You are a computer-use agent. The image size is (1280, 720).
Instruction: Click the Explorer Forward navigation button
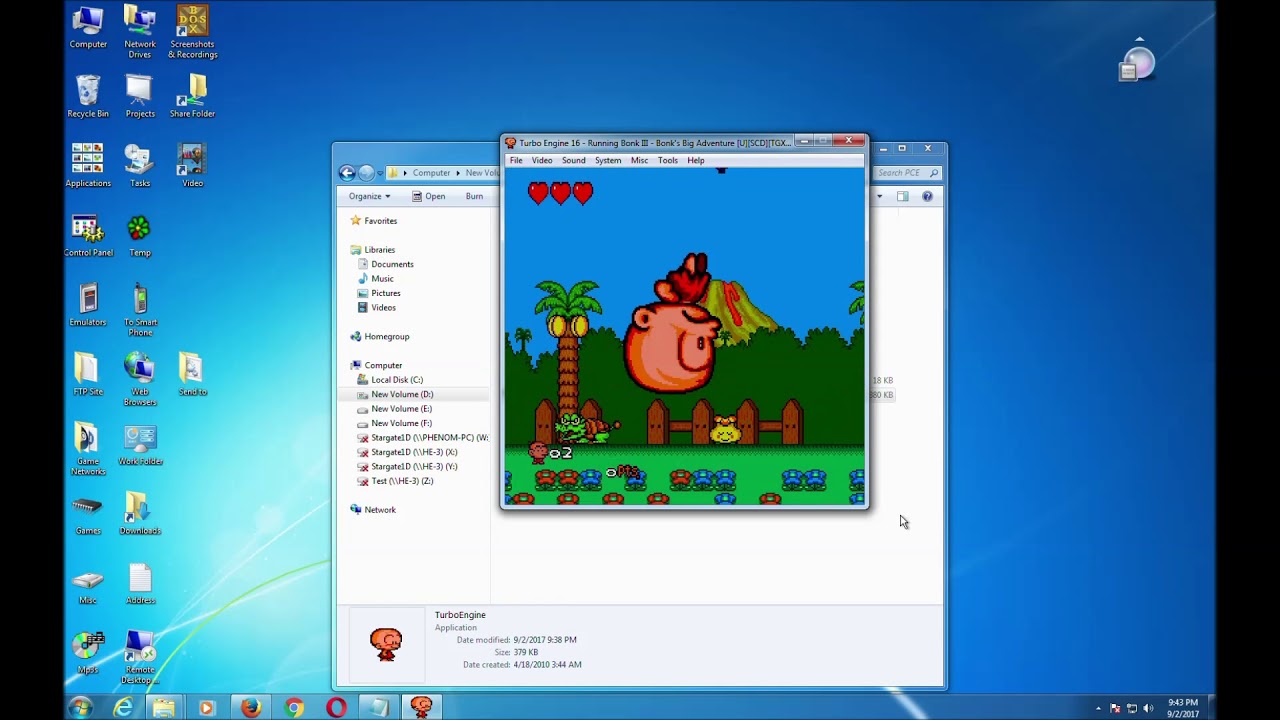coord(366,173)
